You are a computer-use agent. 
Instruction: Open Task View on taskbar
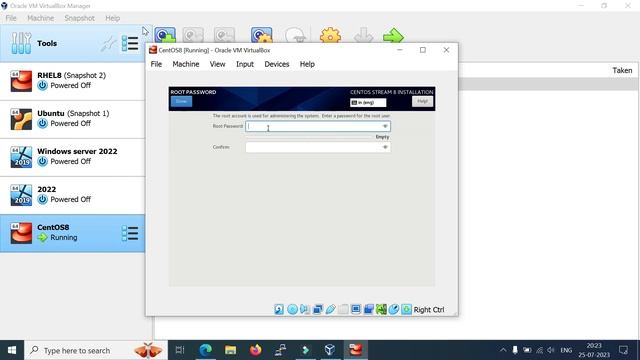coord(180,350)
